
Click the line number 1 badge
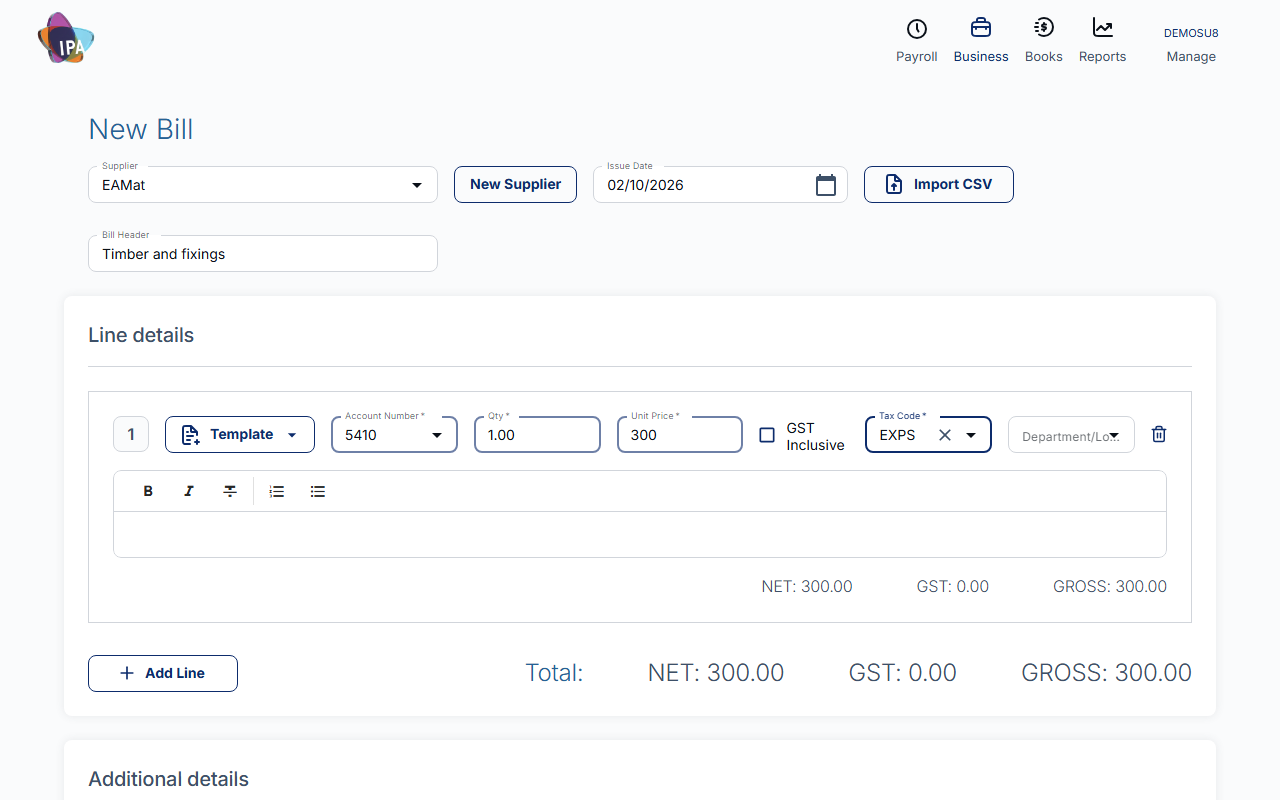(131, 435)
